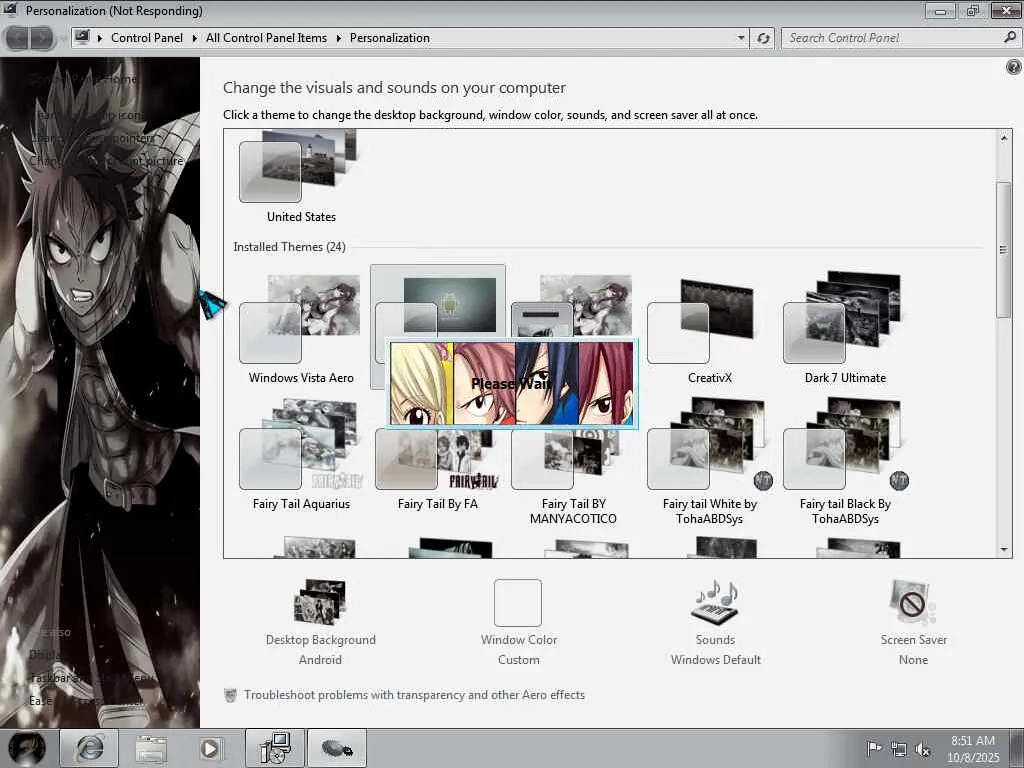Click the themes list scroll up arrow

coord(1004,138)
